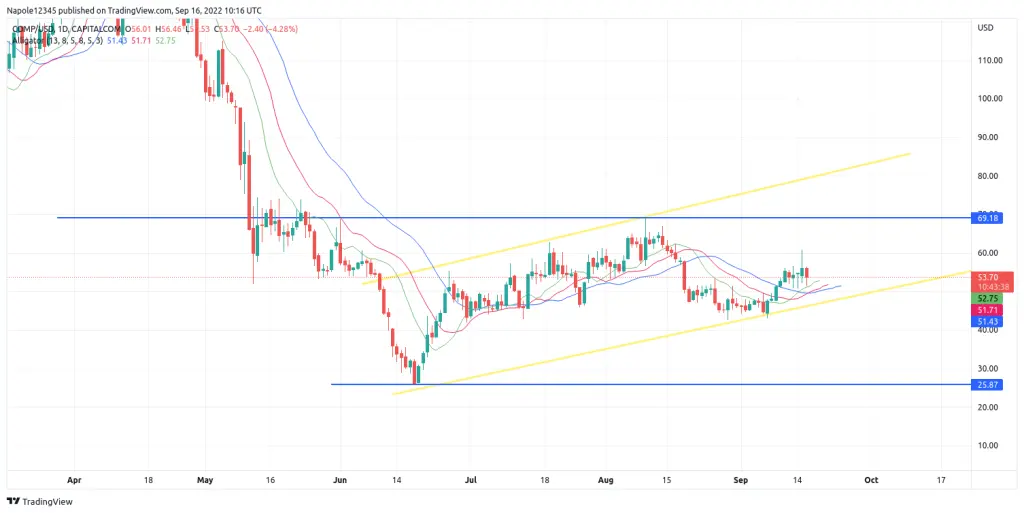Click the 14 date label between Jun and Jul
Viewport: 1024px width, 513px height.
click(x=396, y=479)
